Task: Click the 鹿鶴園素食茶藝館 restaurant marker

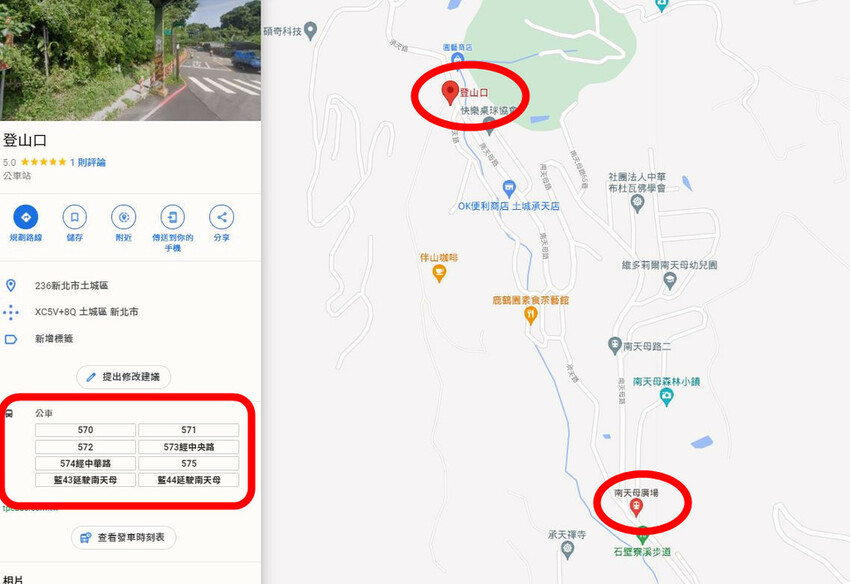Action: coord(531,316)
